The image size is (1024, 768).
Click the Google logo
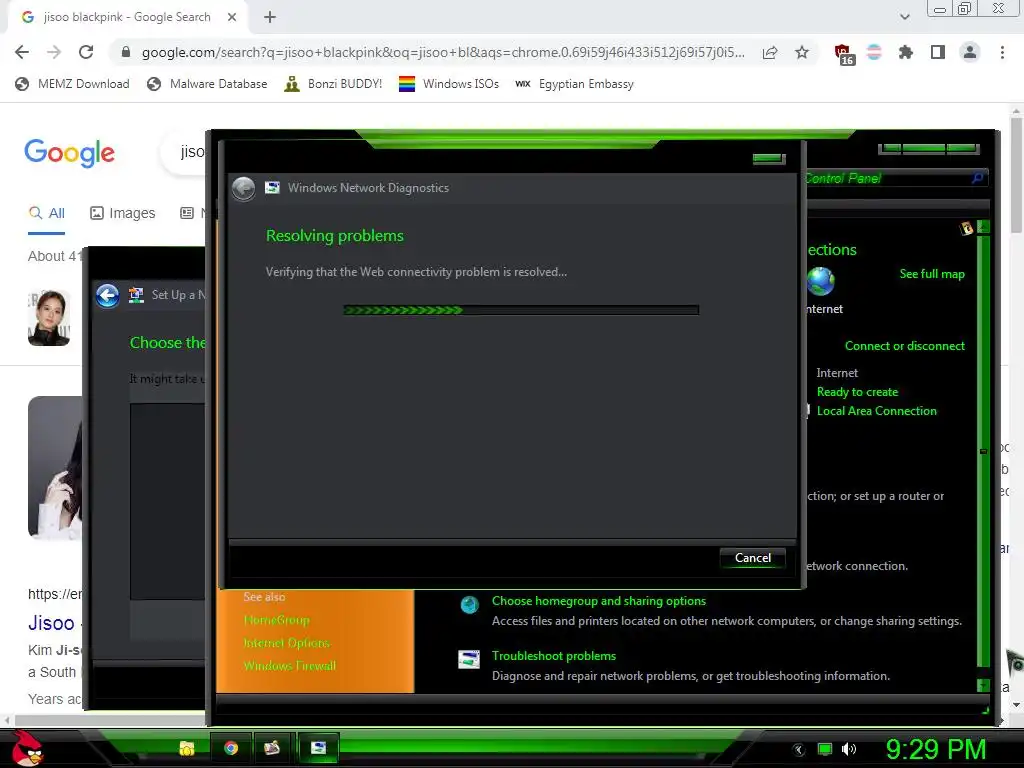pyautogui.click(x=69, y=153)
